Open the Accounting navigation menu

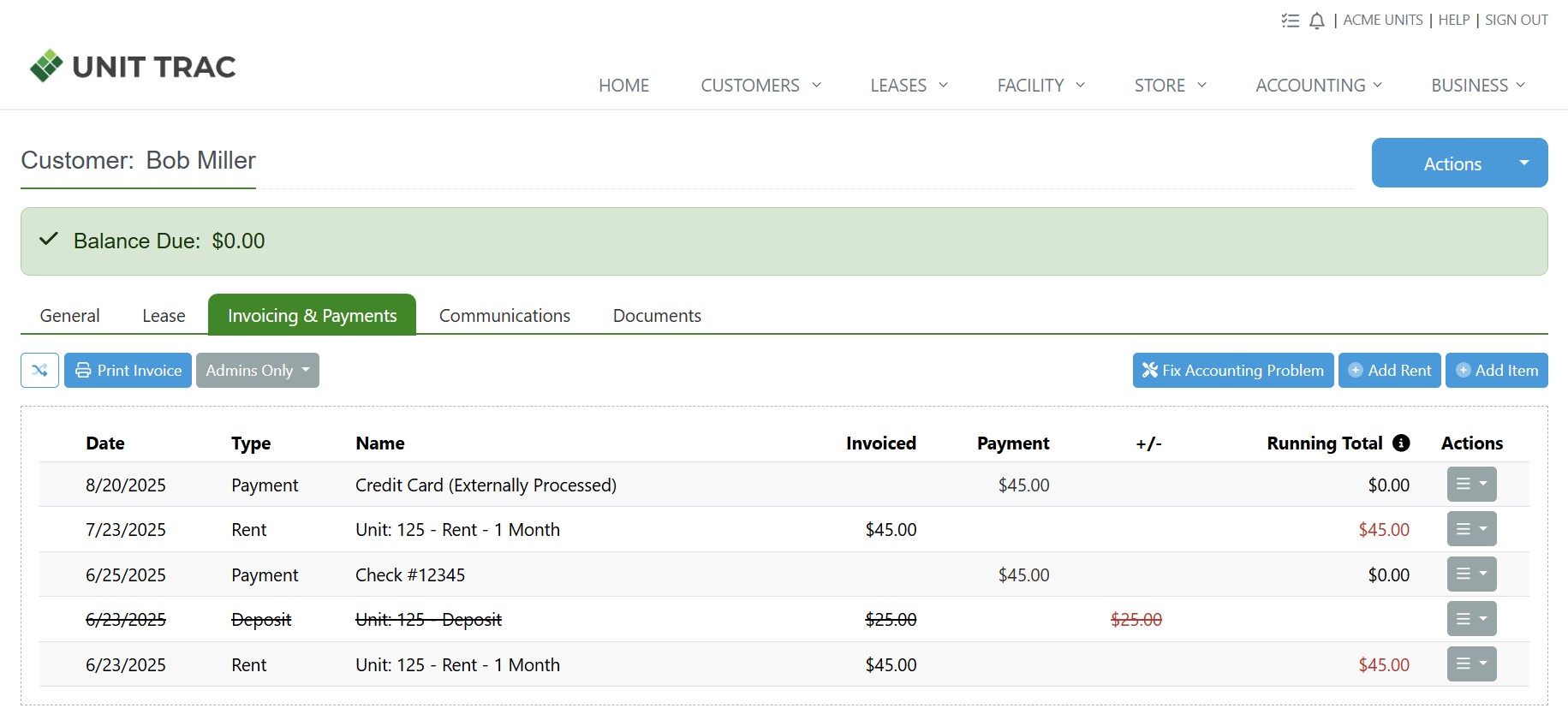point(1319,86)
